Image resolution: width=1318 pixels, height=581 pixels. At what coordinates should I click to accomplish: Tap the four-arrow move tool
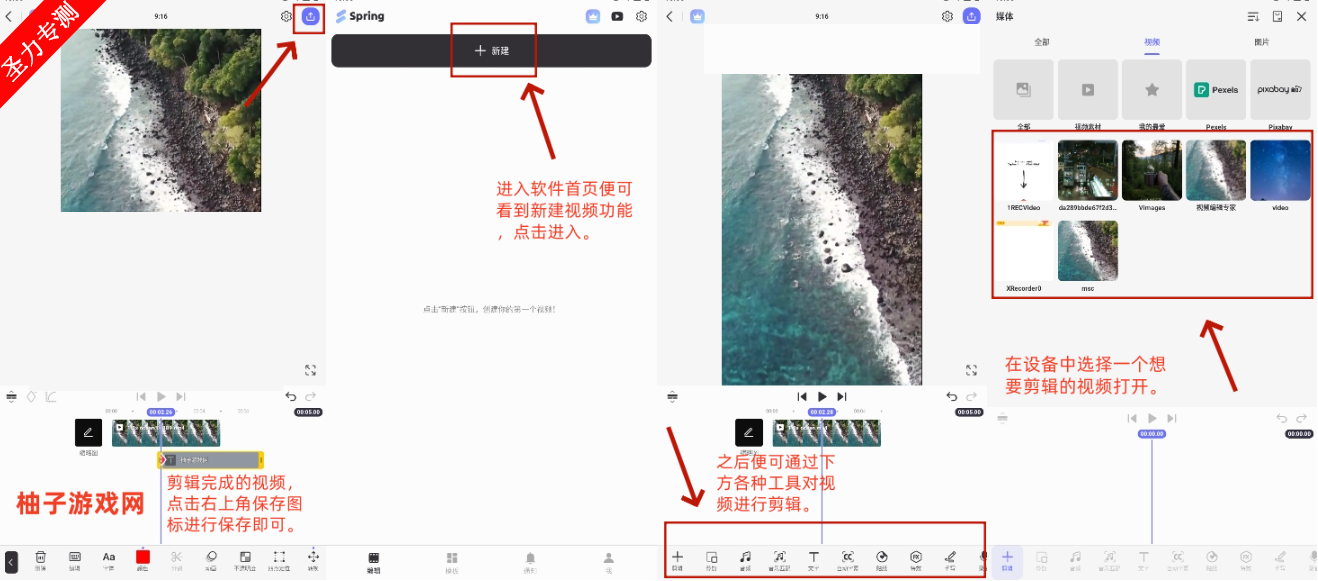[313, 559]
